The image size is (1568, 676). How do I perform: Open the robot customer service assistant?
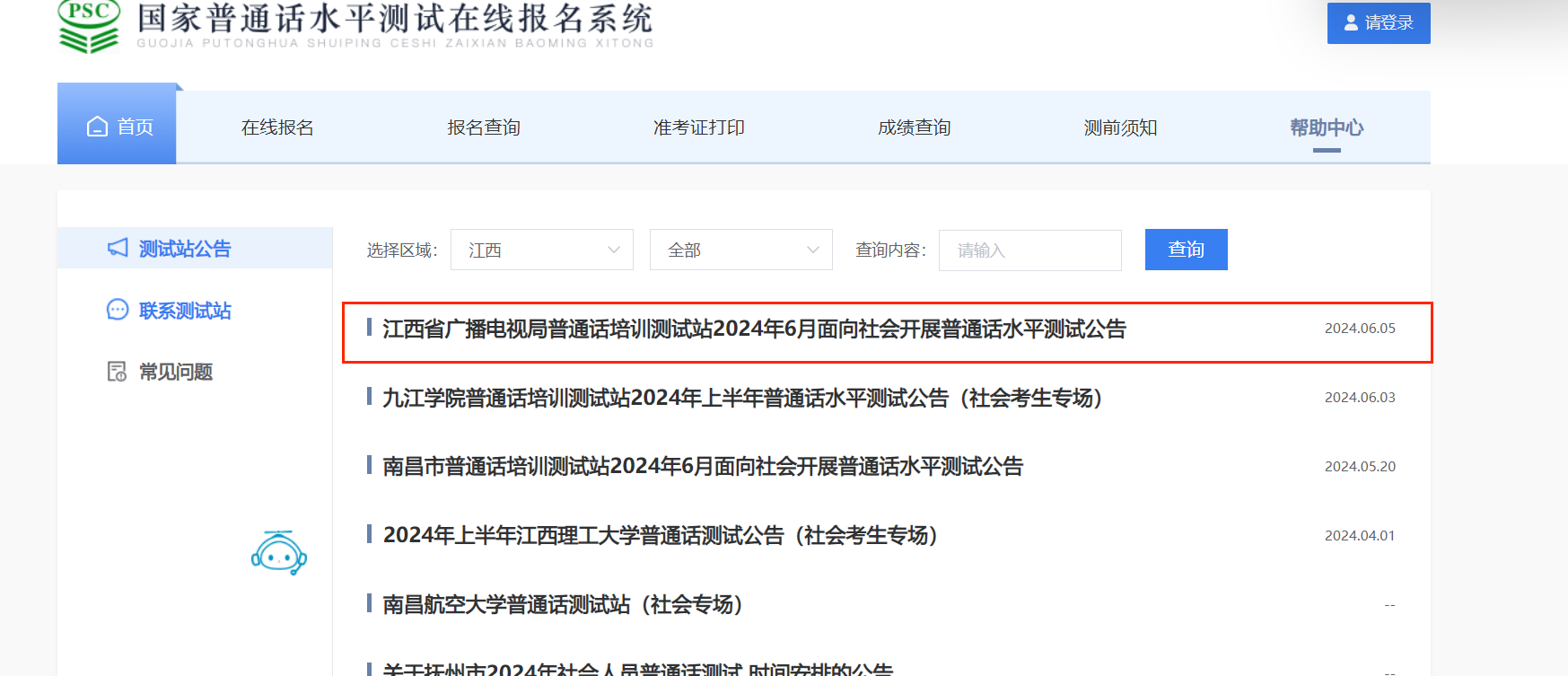point(278,553)
